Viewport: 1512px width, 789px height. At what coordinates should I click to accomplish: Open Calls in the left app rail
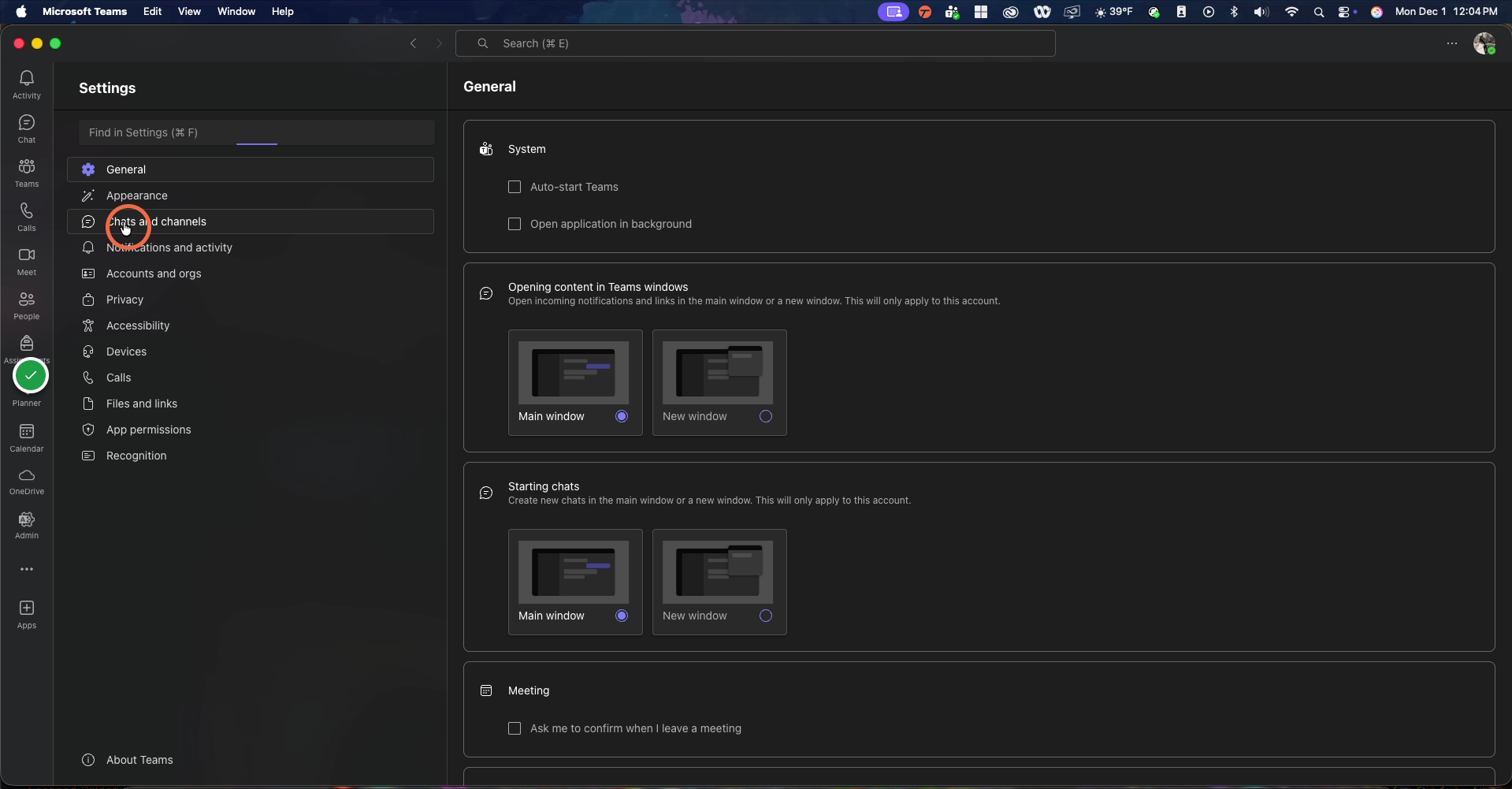tap(27, 217)
